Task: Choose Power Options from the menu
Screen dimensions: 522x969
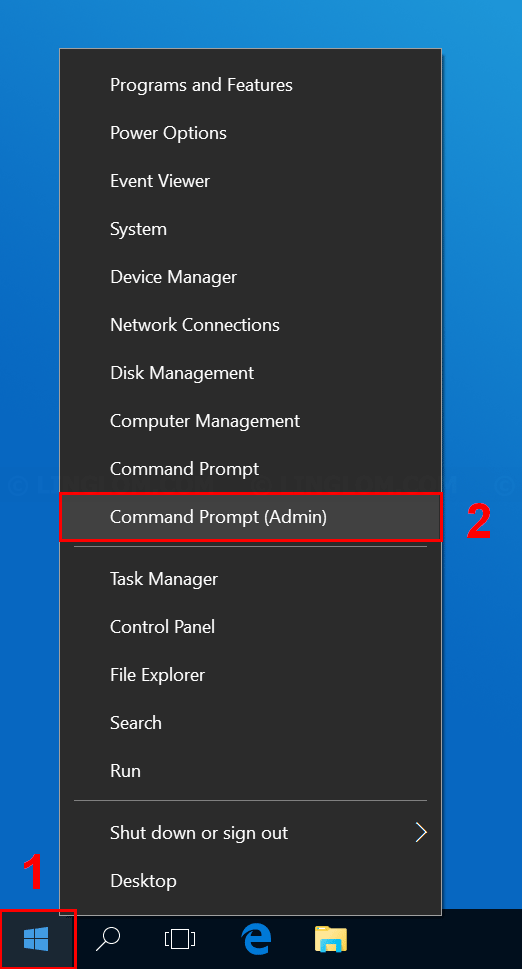Action: click(251, 133)
